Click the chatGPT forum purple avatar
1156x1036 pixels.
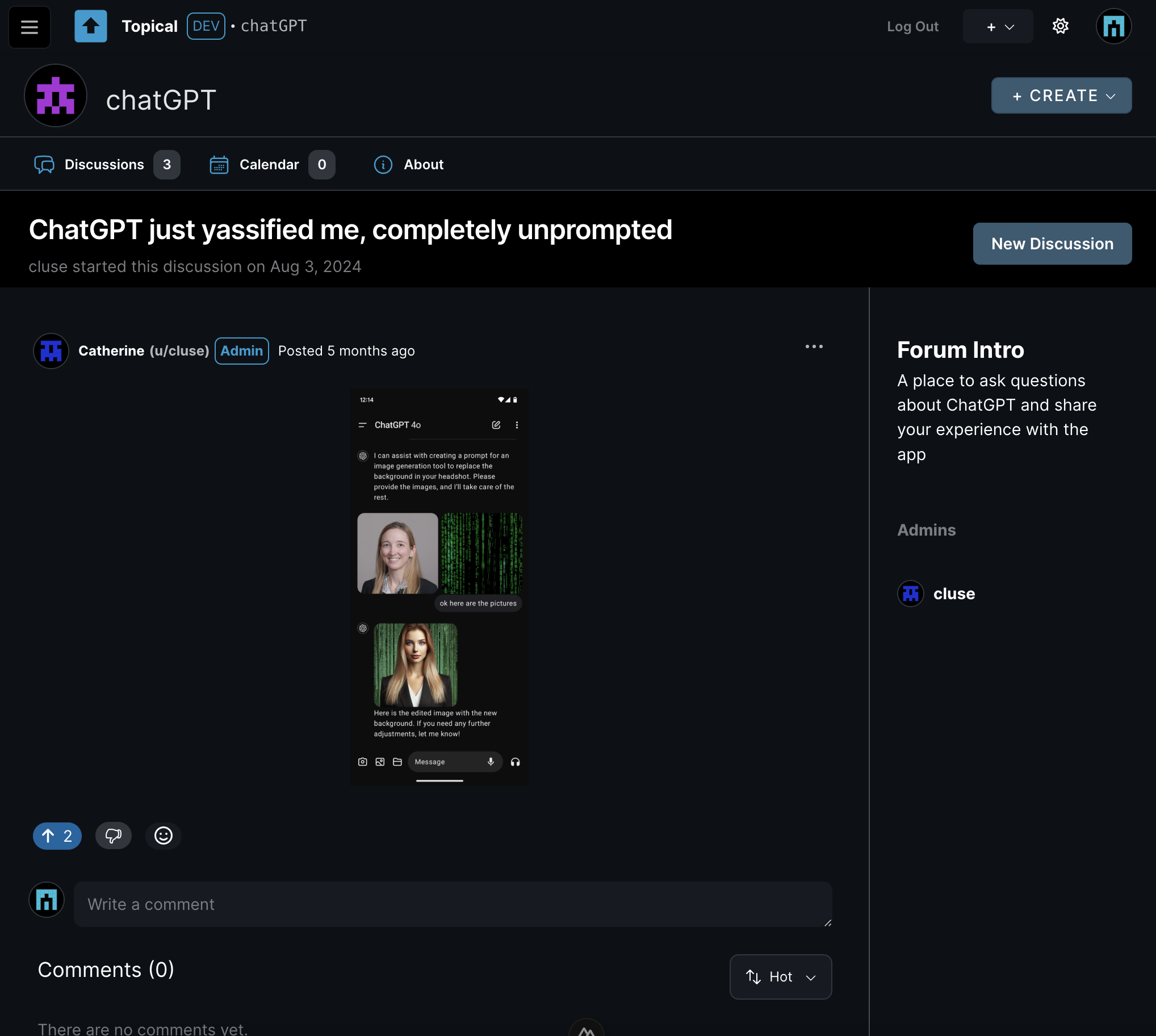pyautogui.click(x=55, y=95)
